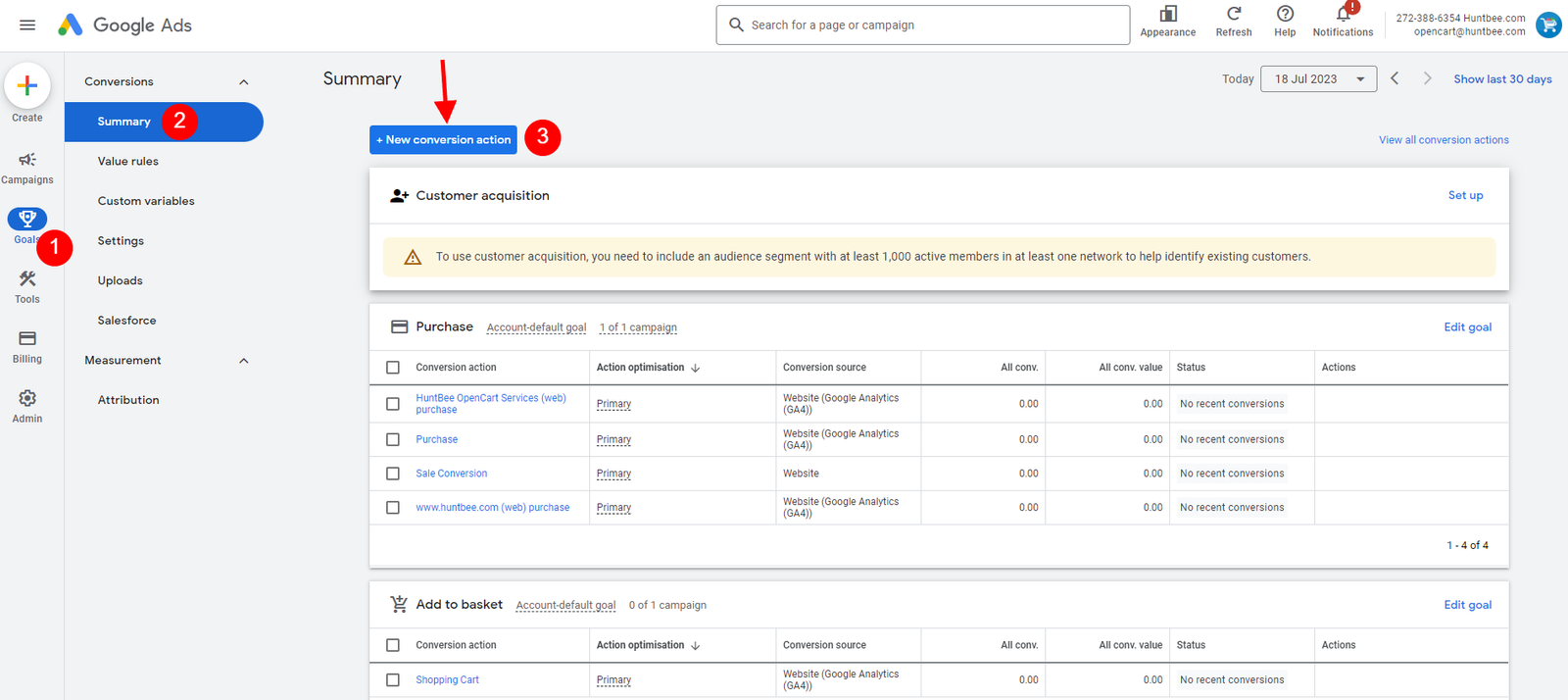
Task: Open Attribution under Measurement
Action: (128, 400)
